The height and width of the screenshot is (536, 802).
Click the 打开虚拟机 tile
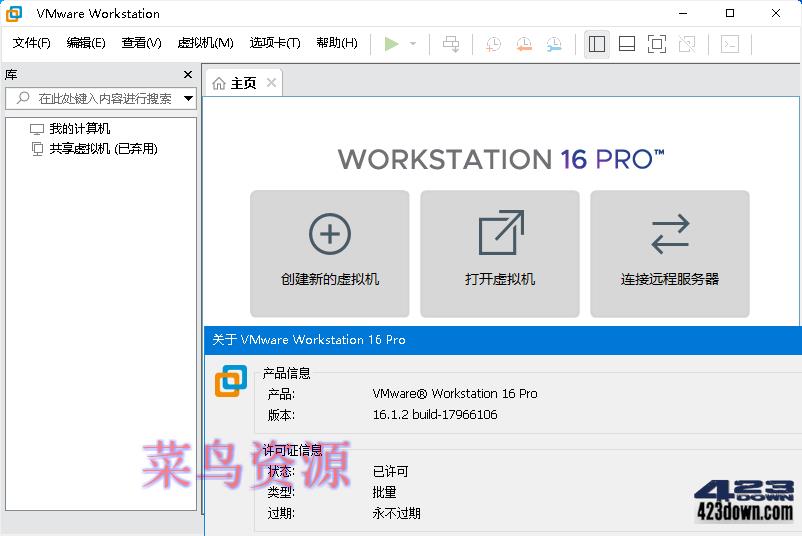pos(500,254)
